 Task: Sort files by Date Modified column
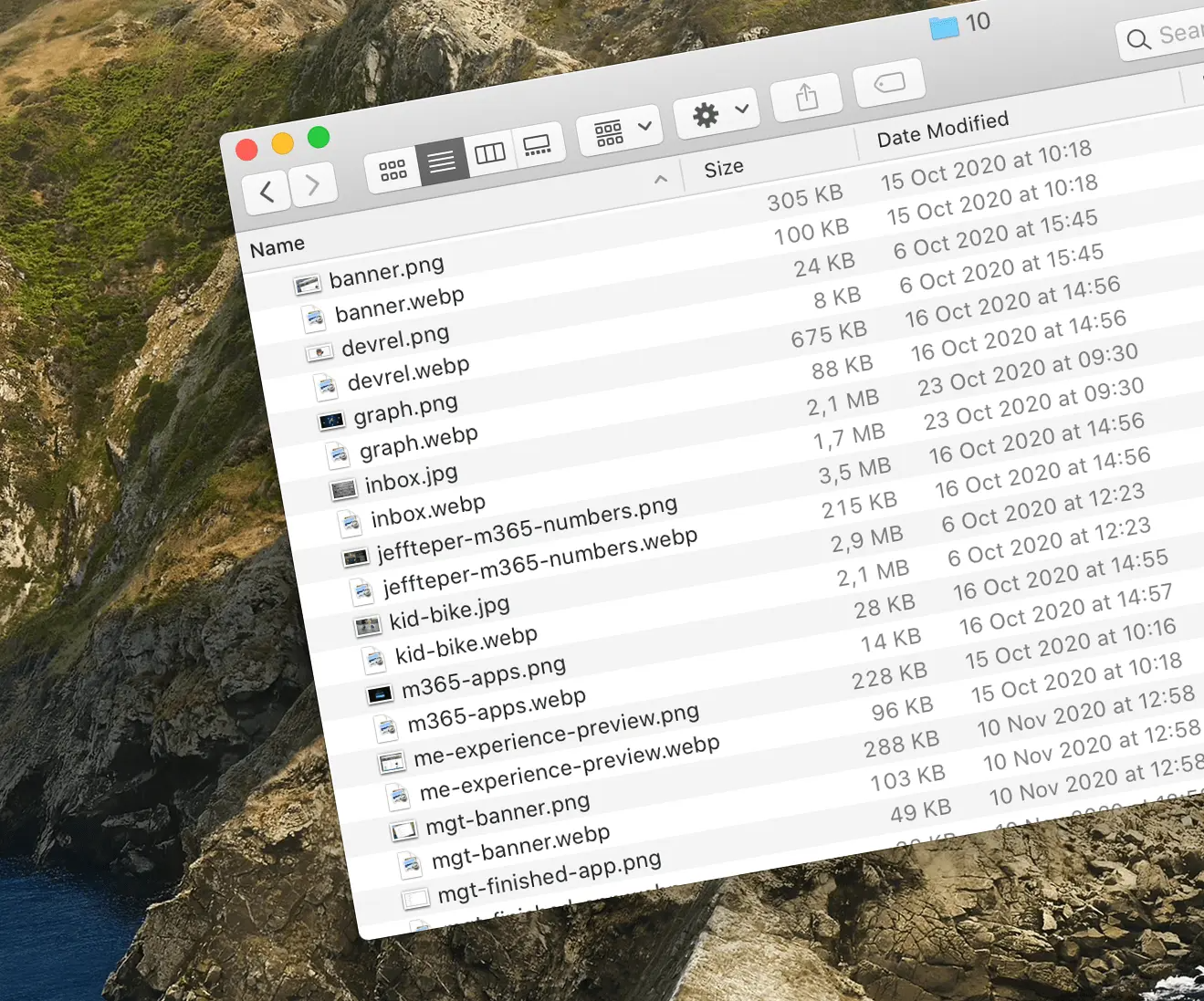click(942, 130)
